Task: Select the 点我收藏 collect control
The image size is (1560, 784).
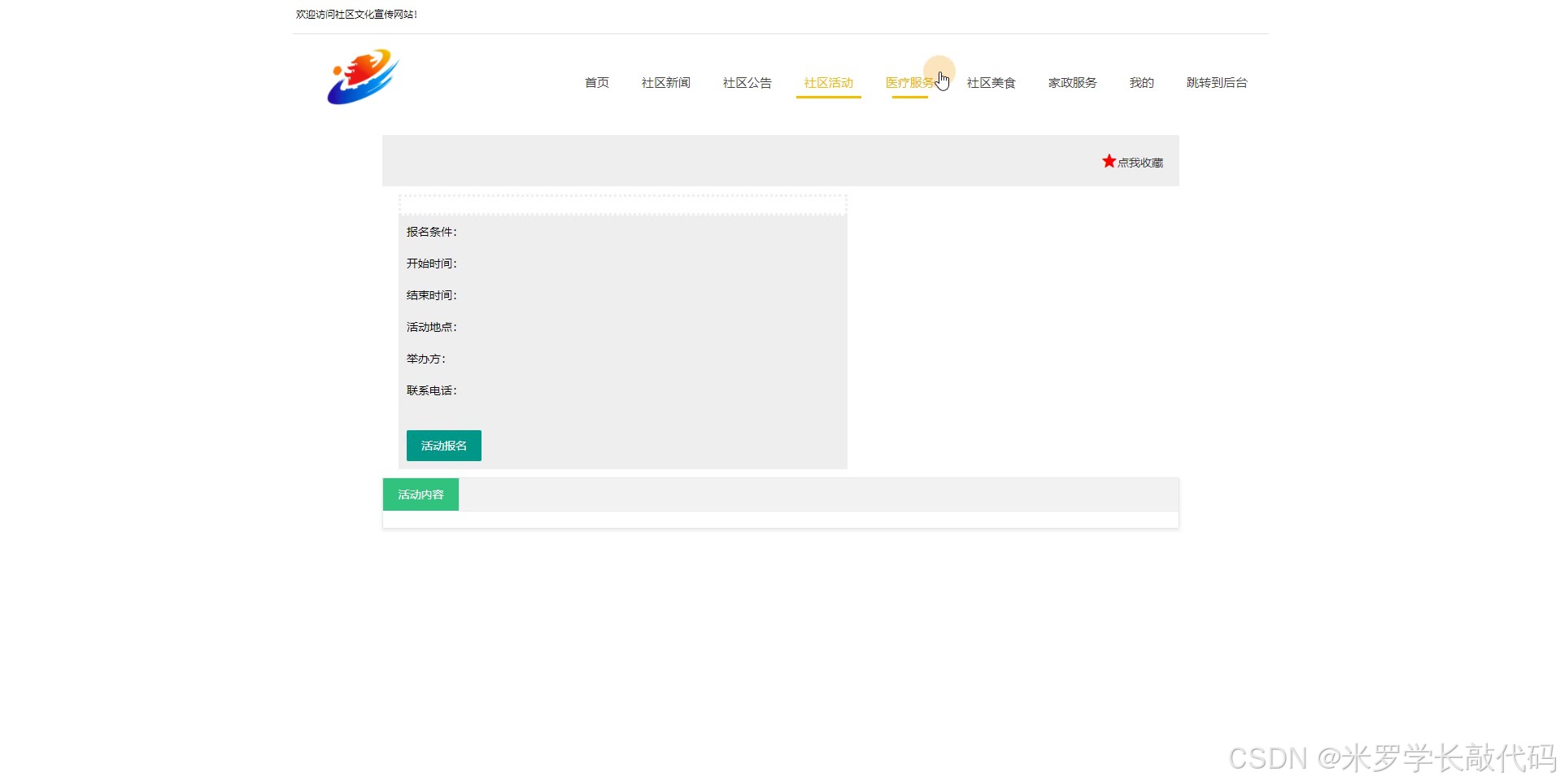Action: [x=1139, y=161]
